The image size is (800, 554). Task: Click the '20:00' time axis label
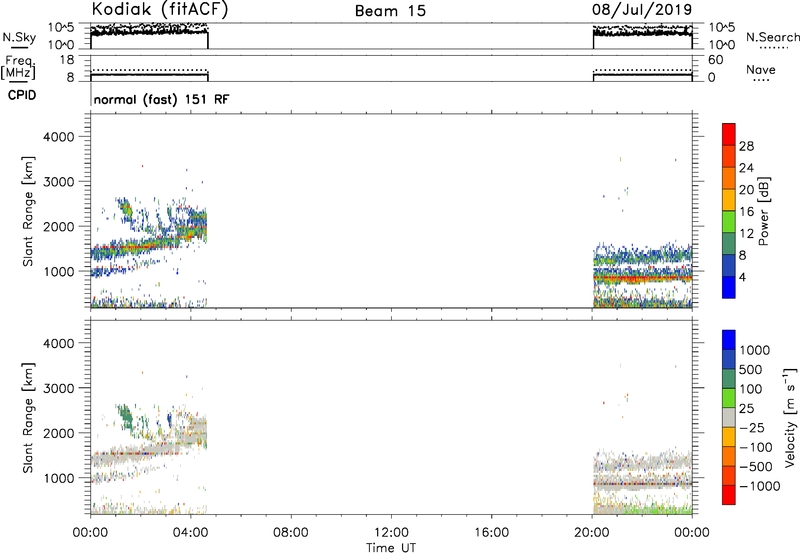pyautogui.click(x=592, y=533)
